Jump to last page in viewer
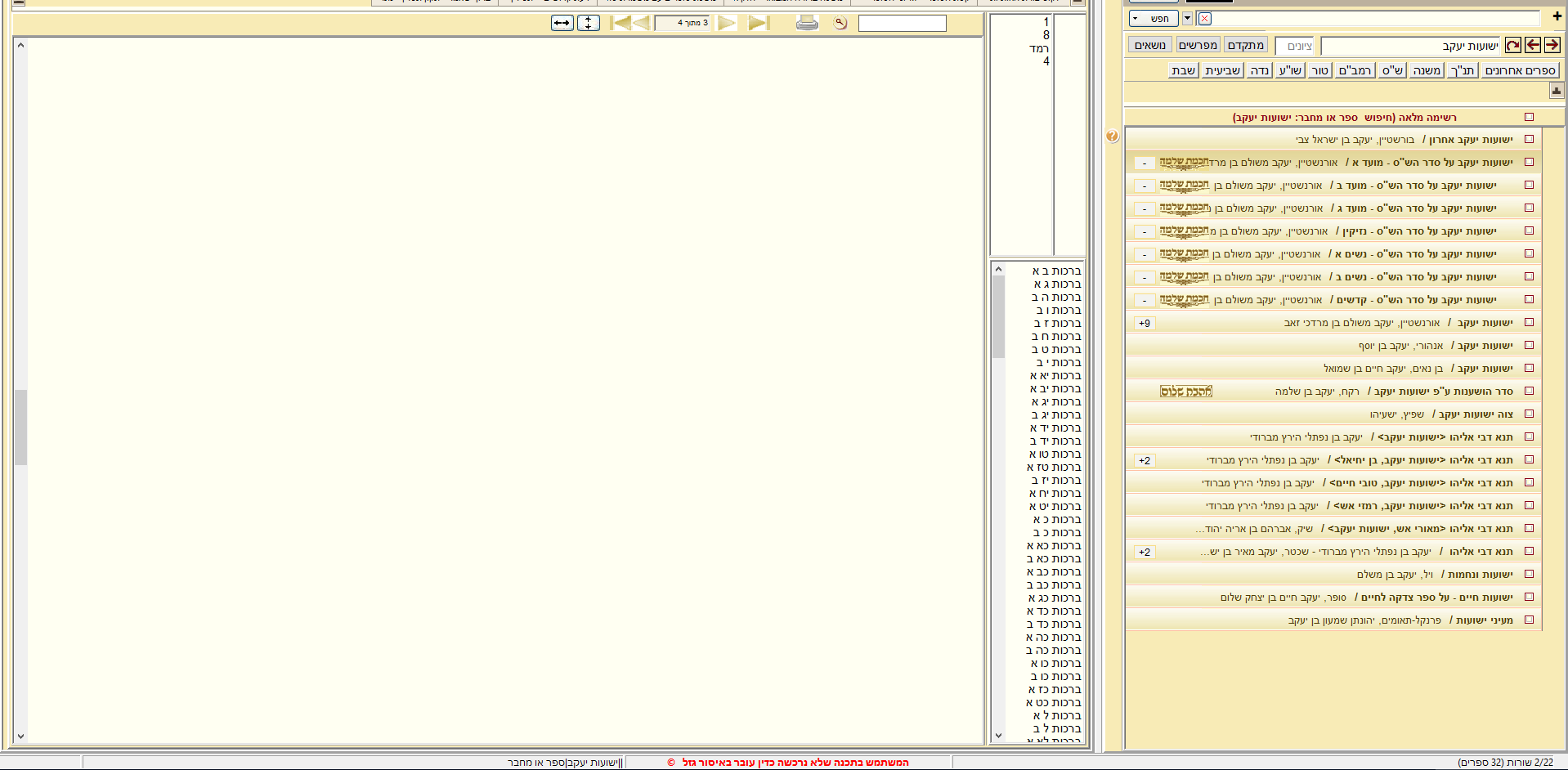Image resolution: width=1568 pixels, height=770 pixels. (x=759, y=23)
